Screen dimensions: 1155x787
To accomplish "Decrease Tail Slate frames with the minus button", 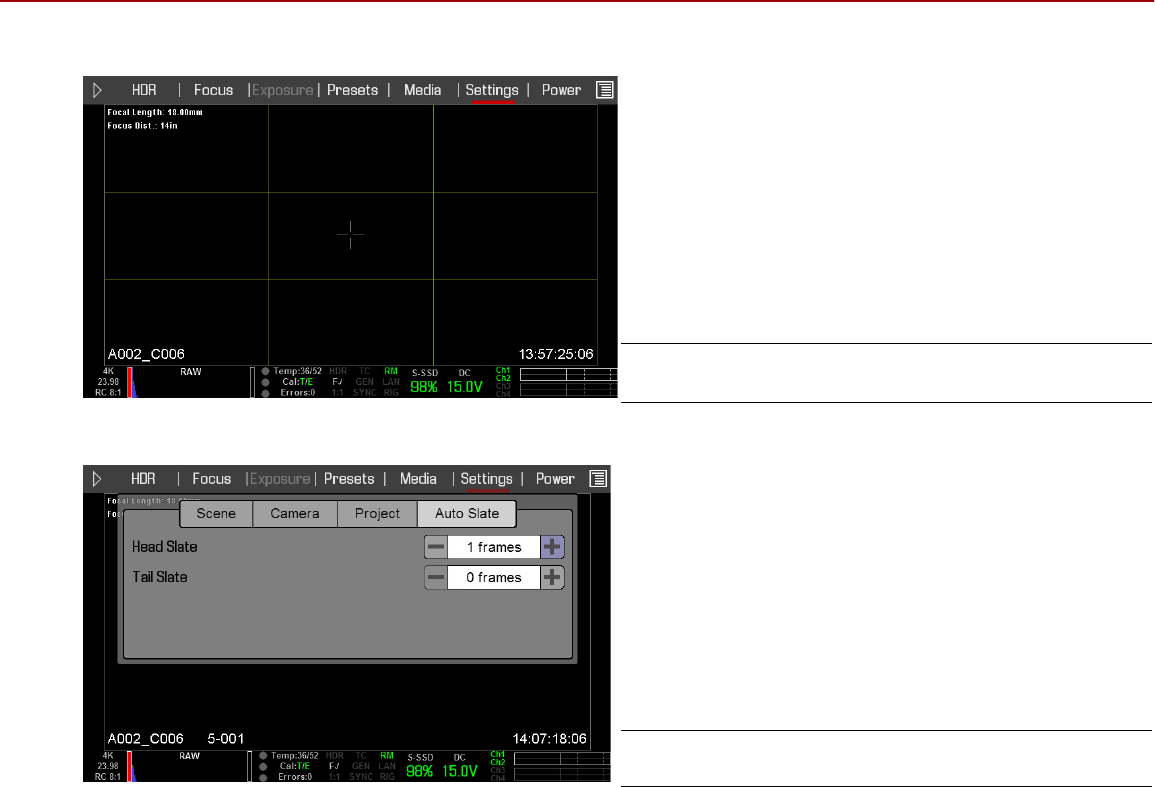I will pos(436,577).
